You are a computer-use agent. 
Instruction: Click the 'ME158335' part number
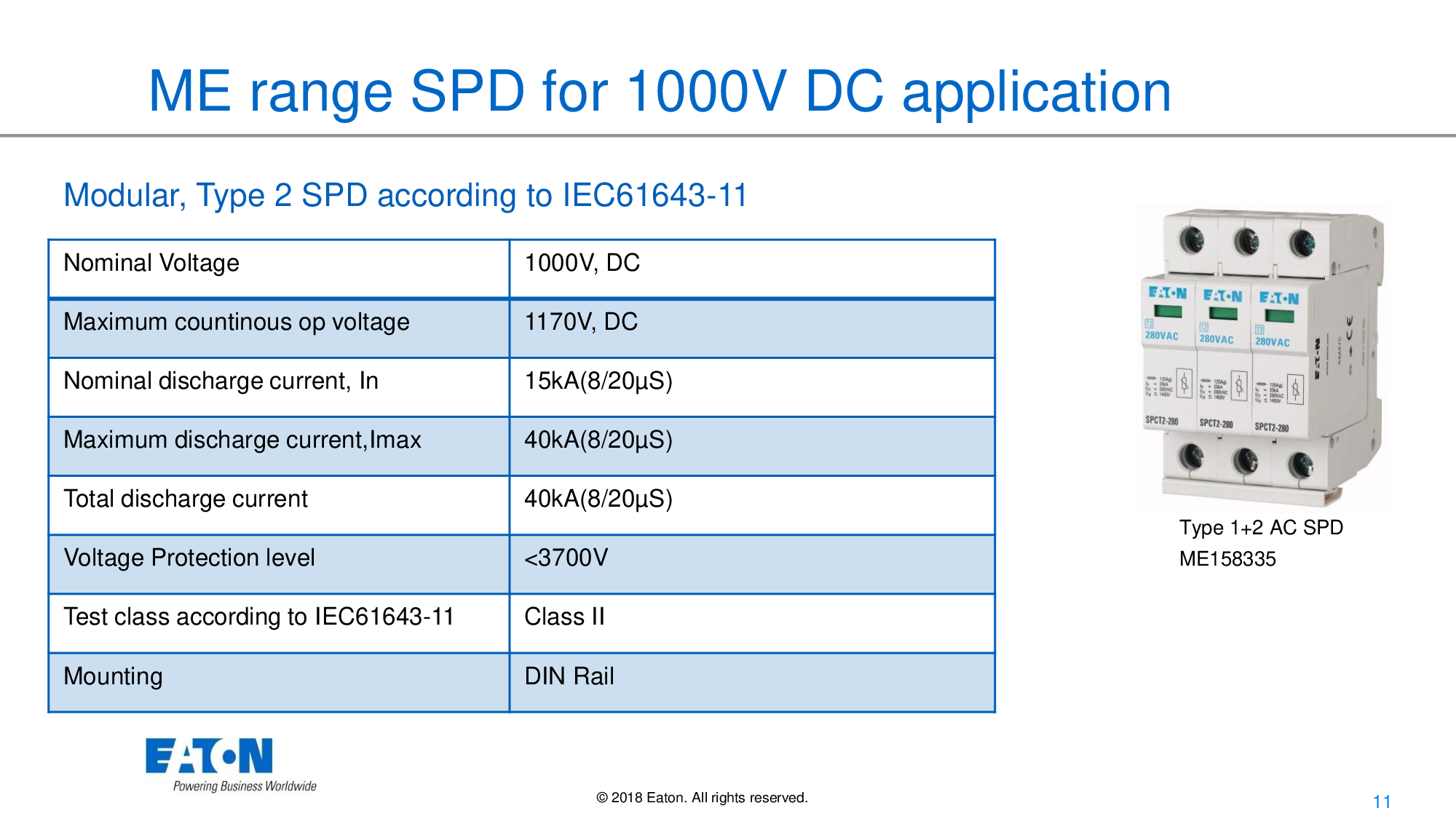pyautogui.click(x=1227, y=559)
